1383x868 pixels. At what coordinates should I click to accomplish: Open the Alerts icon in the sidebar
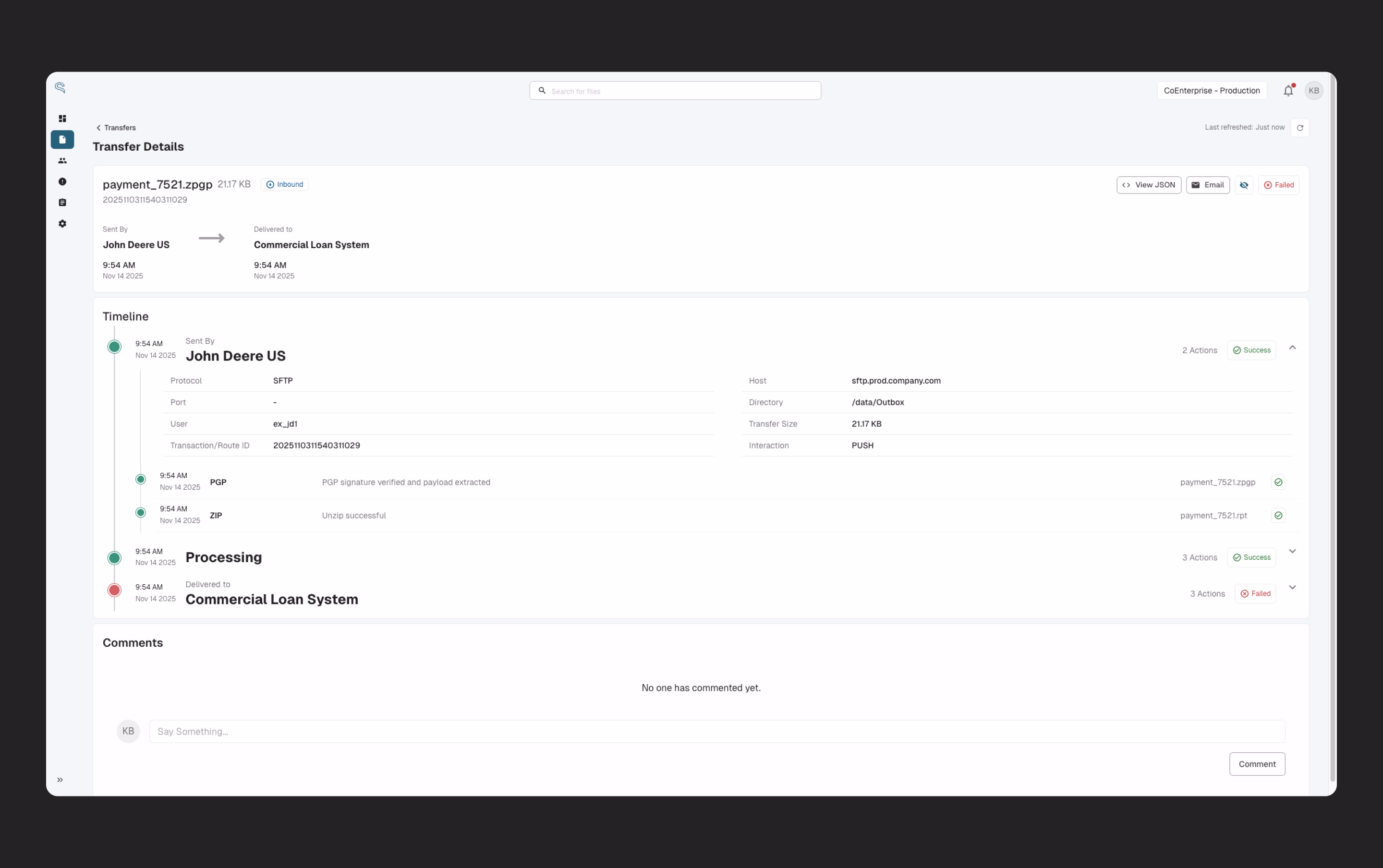[x=62, y=181]
